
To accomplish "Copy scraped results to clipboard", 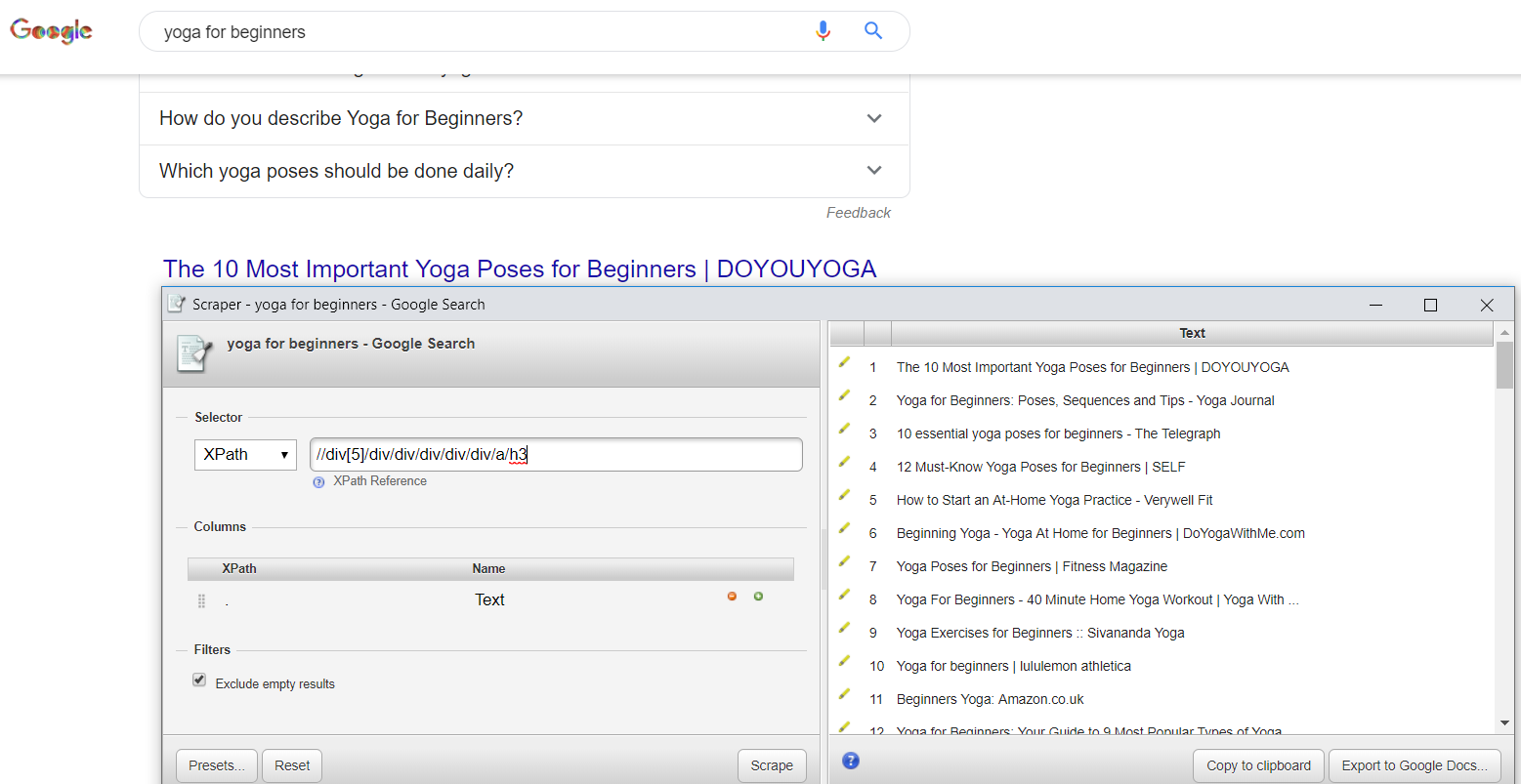I will pos(1258,765).
